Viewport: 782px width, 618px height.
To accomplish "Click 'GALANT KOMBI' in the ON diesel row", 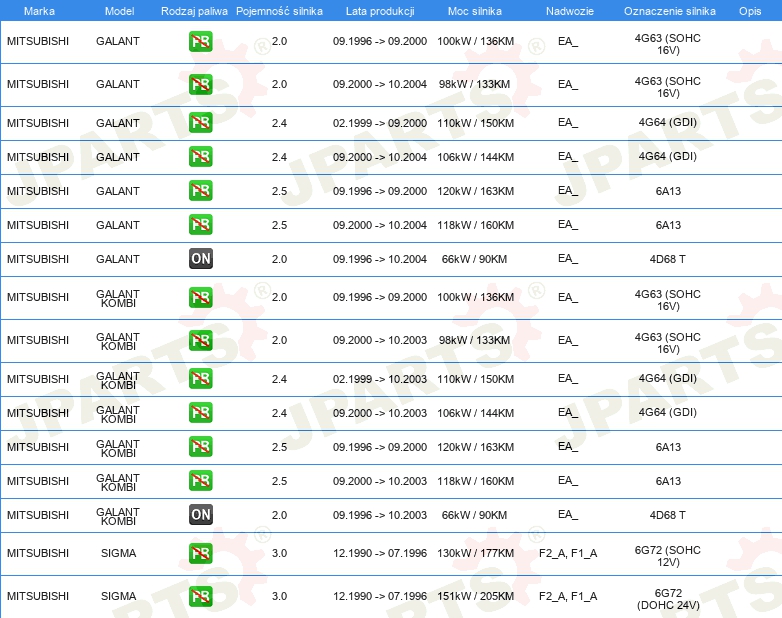I will click(x=118, y=516).
